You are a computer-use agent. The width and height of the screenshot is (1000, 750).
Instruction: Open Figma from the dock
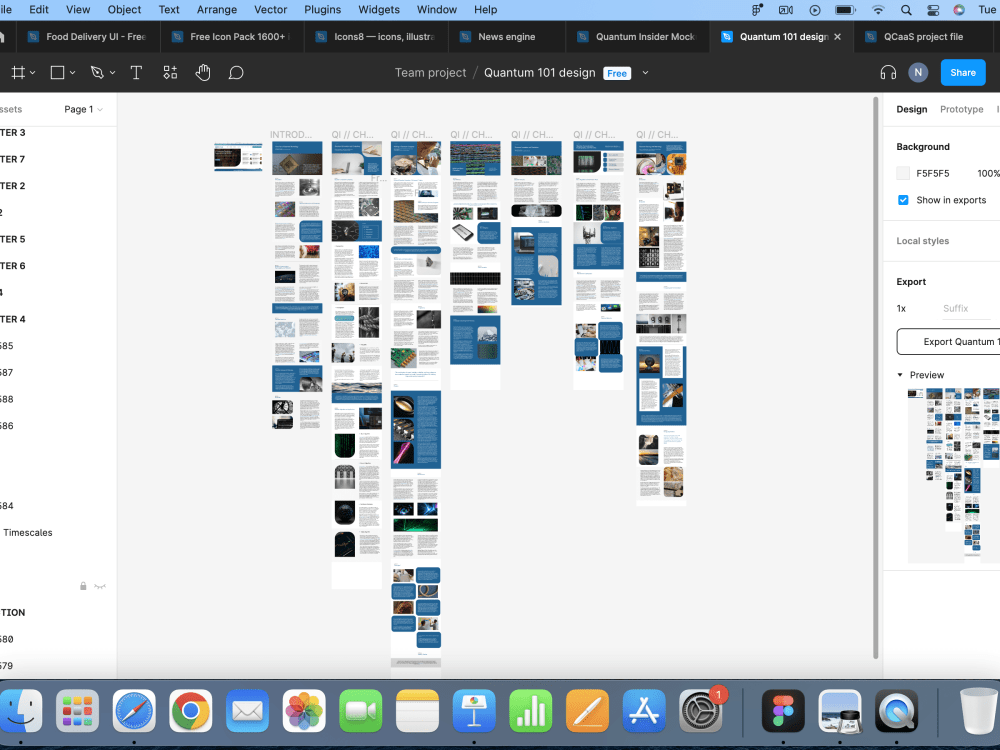tap(783, 710)
